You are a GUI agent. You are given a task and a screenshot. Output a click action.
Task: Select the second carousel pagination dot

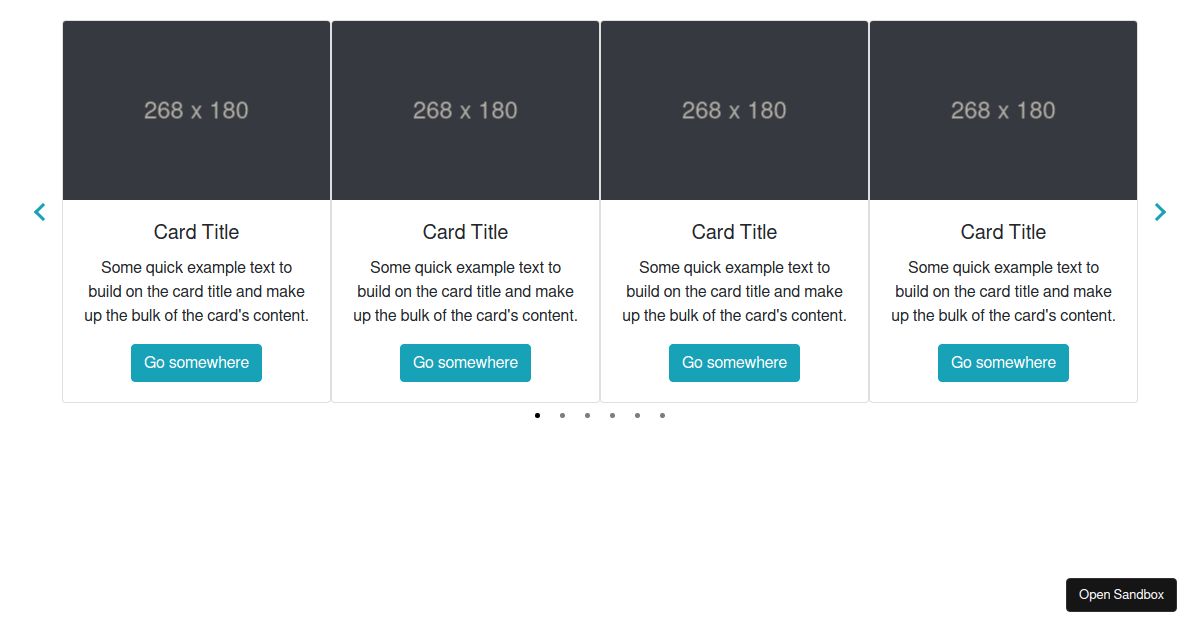[562, 415]
